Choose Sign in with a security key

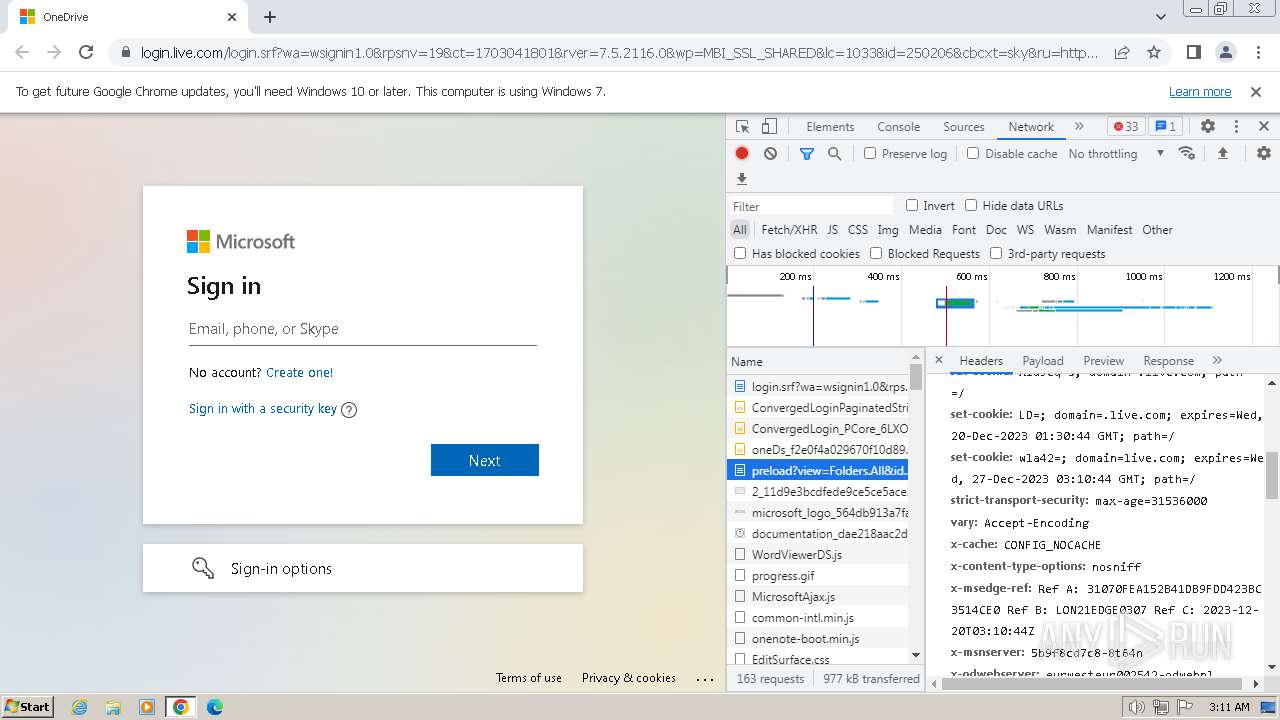[x=263, y=408]
